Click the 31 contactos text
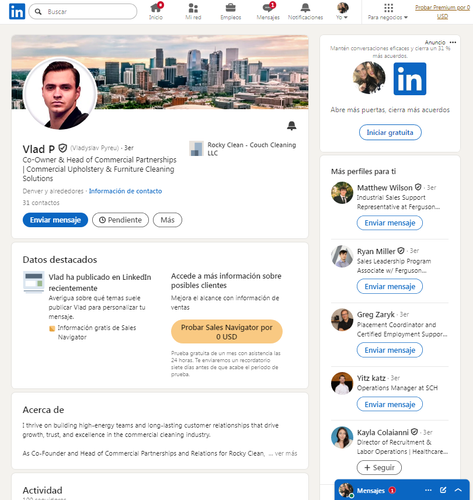Viewport: 473px width, 500px height. (41, 203)
